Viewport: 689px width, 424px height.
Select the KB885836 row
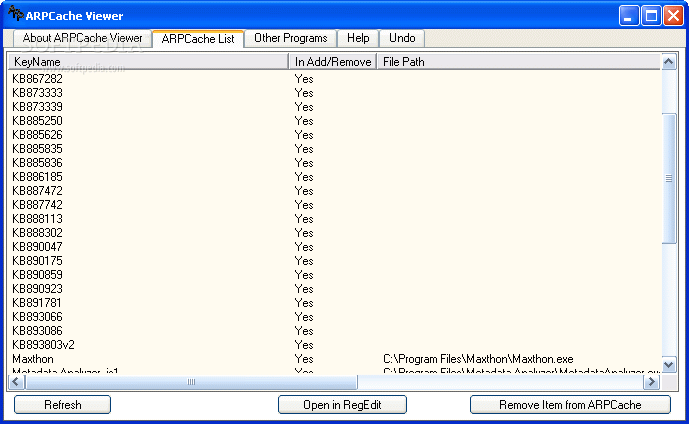pos(334,163)
